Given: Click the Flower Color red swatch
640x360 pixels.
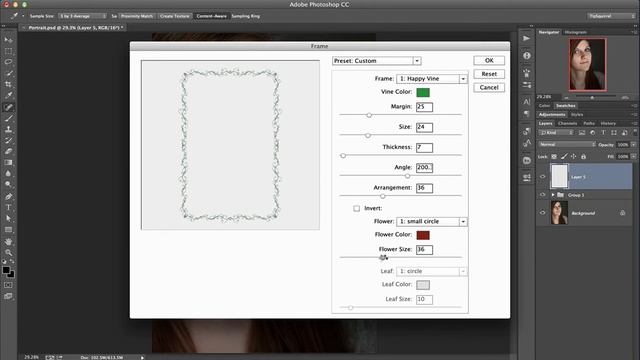Looking at the screenshot, I should [x=423, y=235].
